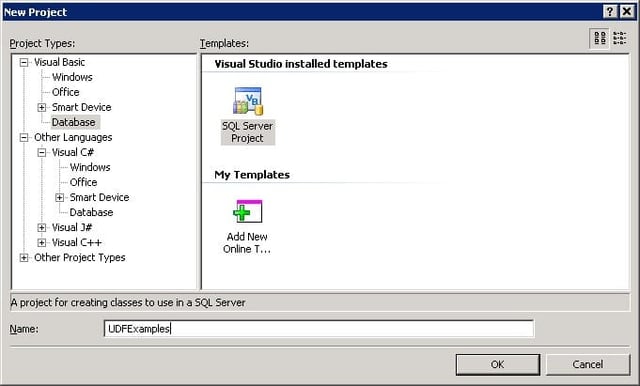Select Office under Visual Basic

66,92
